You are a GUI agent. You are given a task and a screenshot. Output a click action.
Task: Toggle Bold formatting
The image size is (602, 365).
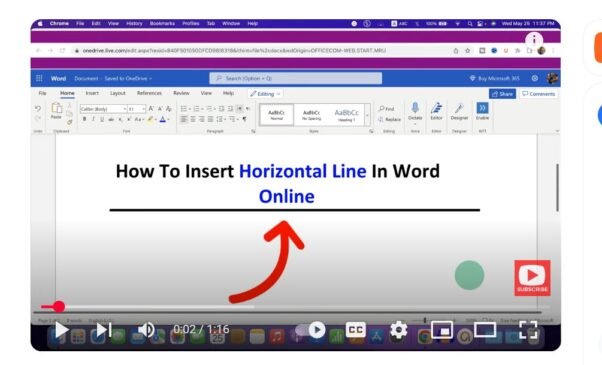point(84,119)
